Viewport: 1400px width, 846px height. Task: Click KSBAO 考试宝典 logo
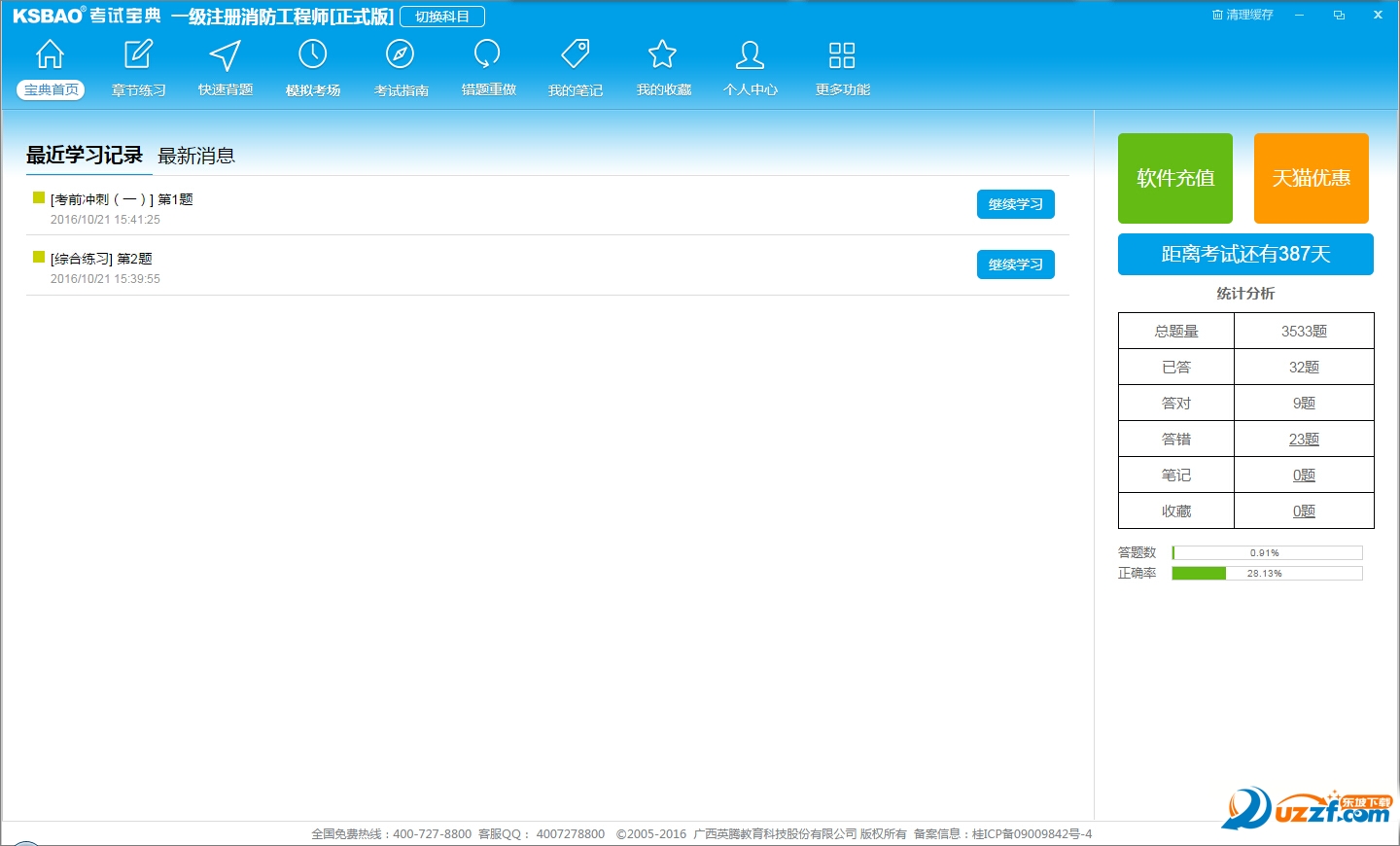click(x=87, y=17)
